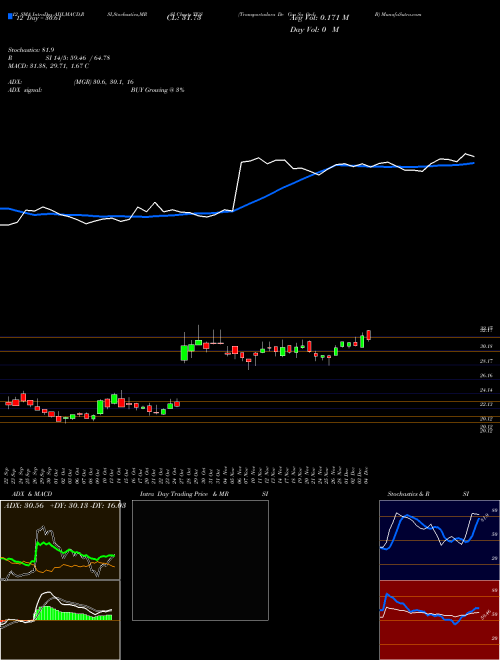The image size is (500, 660).
Task: Click the 30.18 price axis label
Action: pyautogui.click(x=486, y=346)
